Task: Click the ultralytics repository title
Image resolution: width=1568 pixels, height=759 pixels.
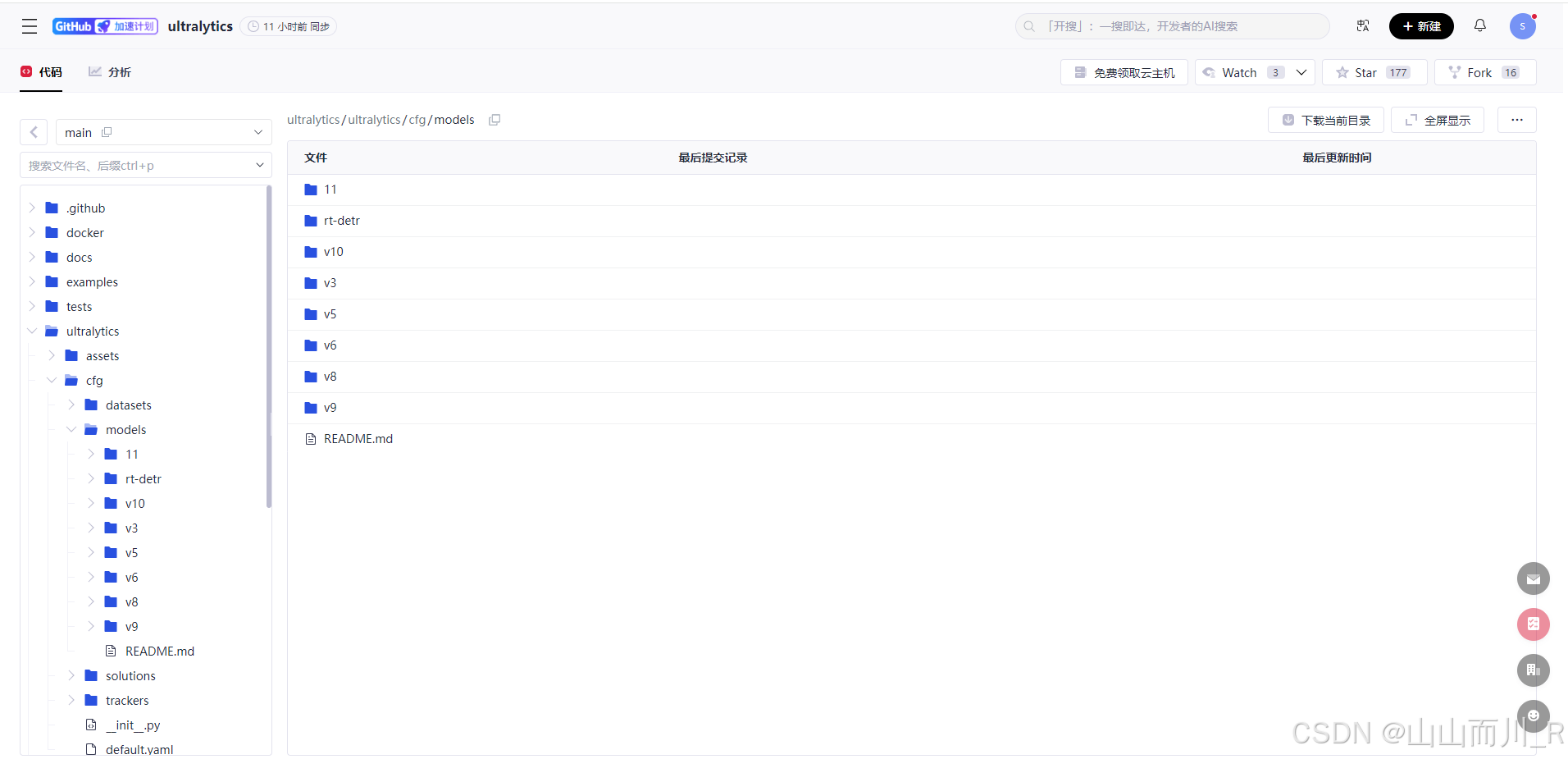Action: coord(200,26)
